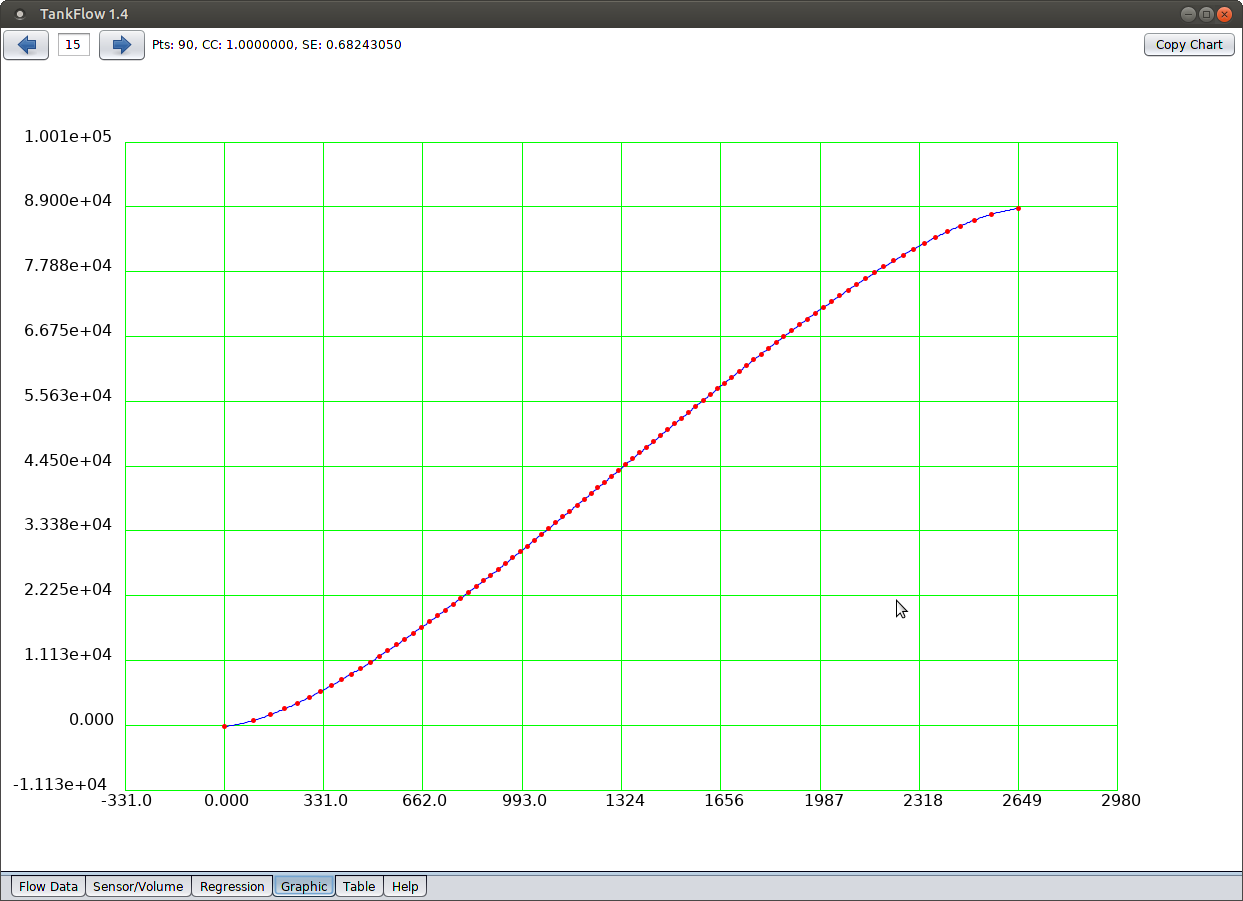Minimize the TankFlow window
The width and height of the screenshot is (1243, 901).
coord(1187,14)
